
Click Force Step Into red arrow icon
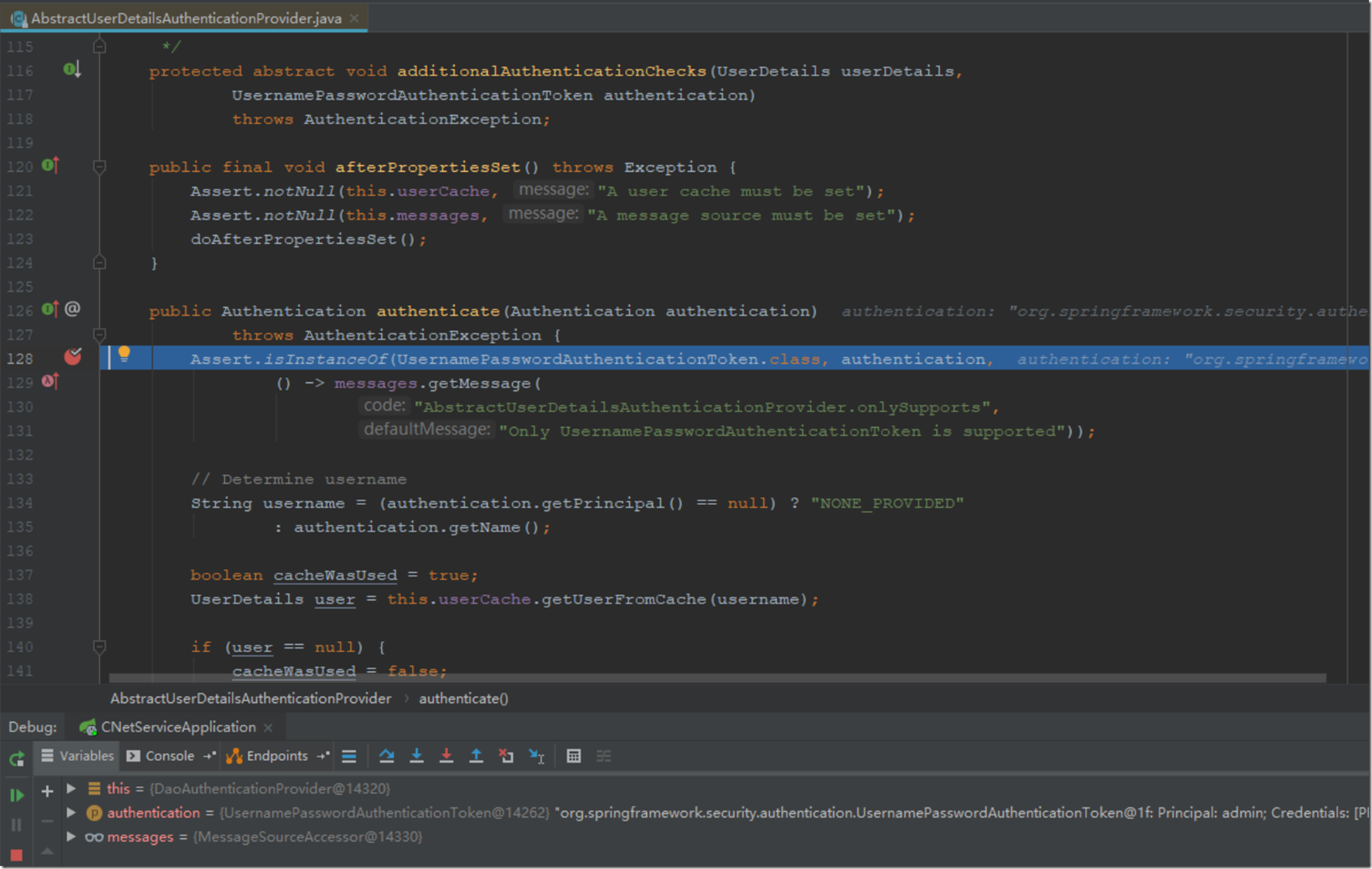(446, 757)
